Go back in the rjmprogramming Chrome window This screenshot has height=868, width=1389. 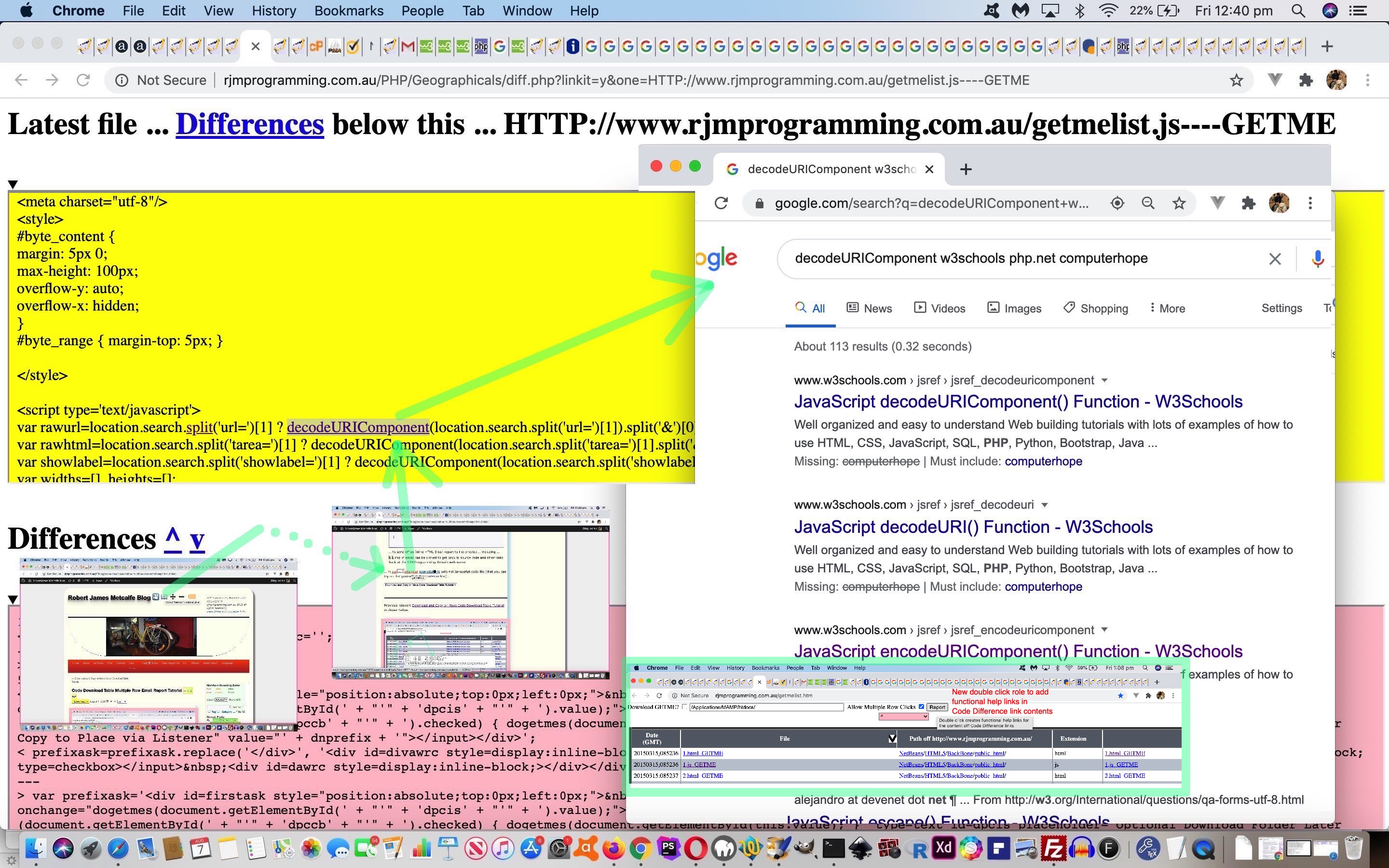pos(21,81)
